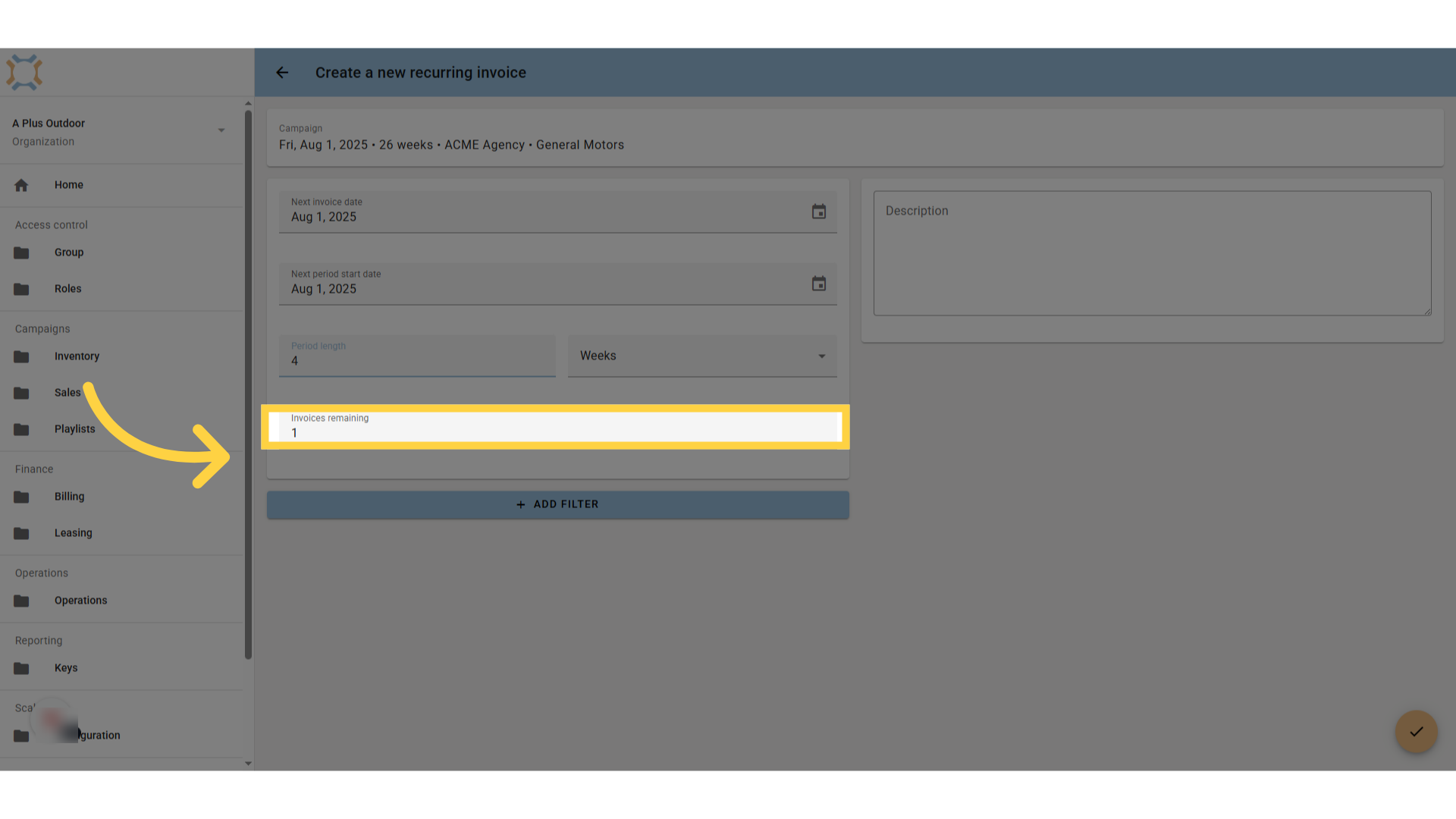This screenshot has width=1456, height=819.
Task: Open the Group menu item
Action: [121, 253]
